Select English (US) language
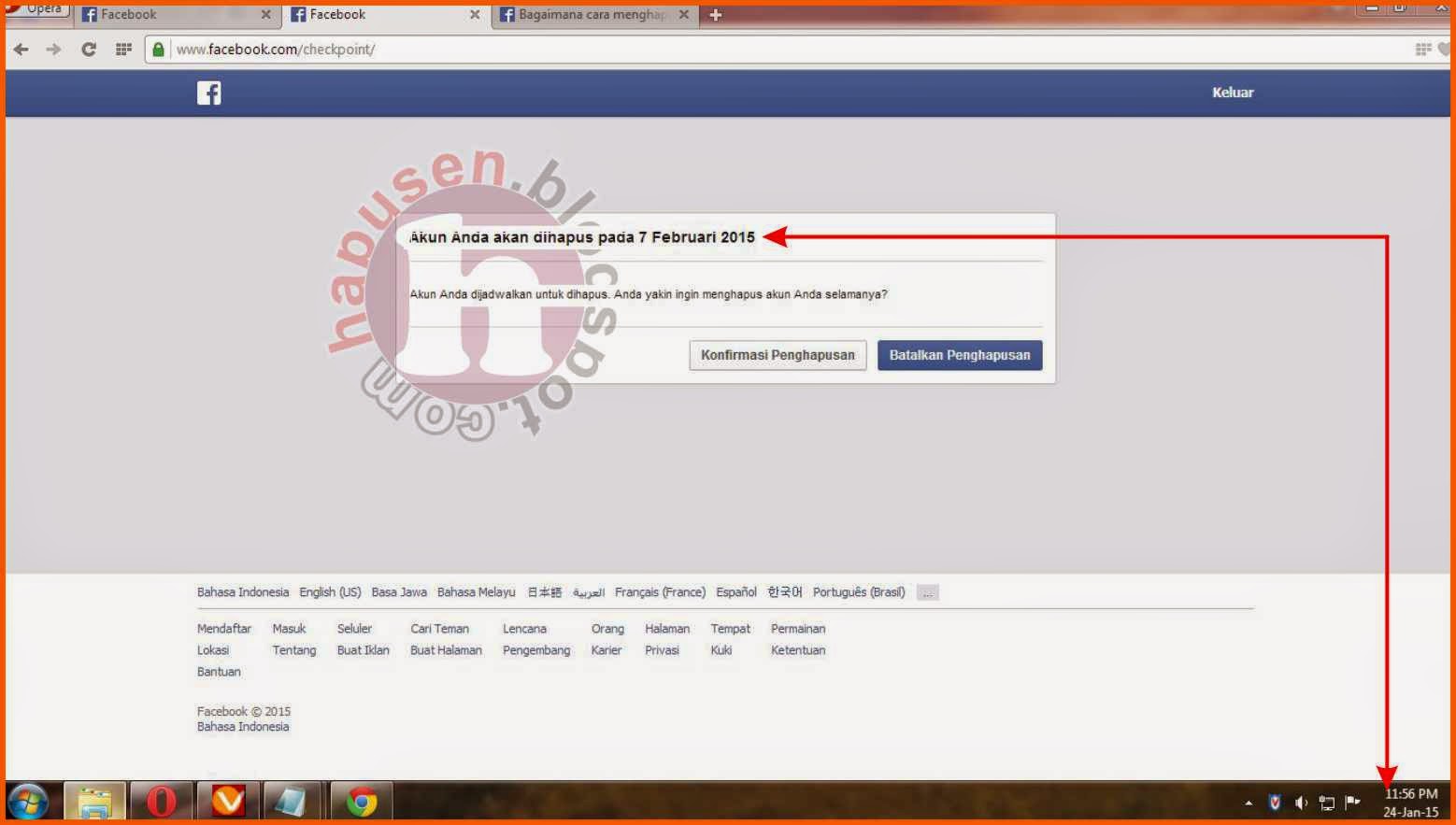The image size is (1456, 825). tap(330, 592)
